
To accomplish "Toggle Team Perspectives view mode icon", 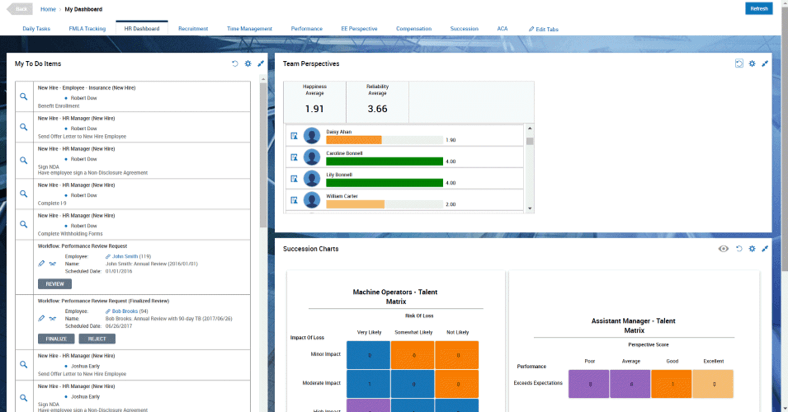I will click(739, 64).
